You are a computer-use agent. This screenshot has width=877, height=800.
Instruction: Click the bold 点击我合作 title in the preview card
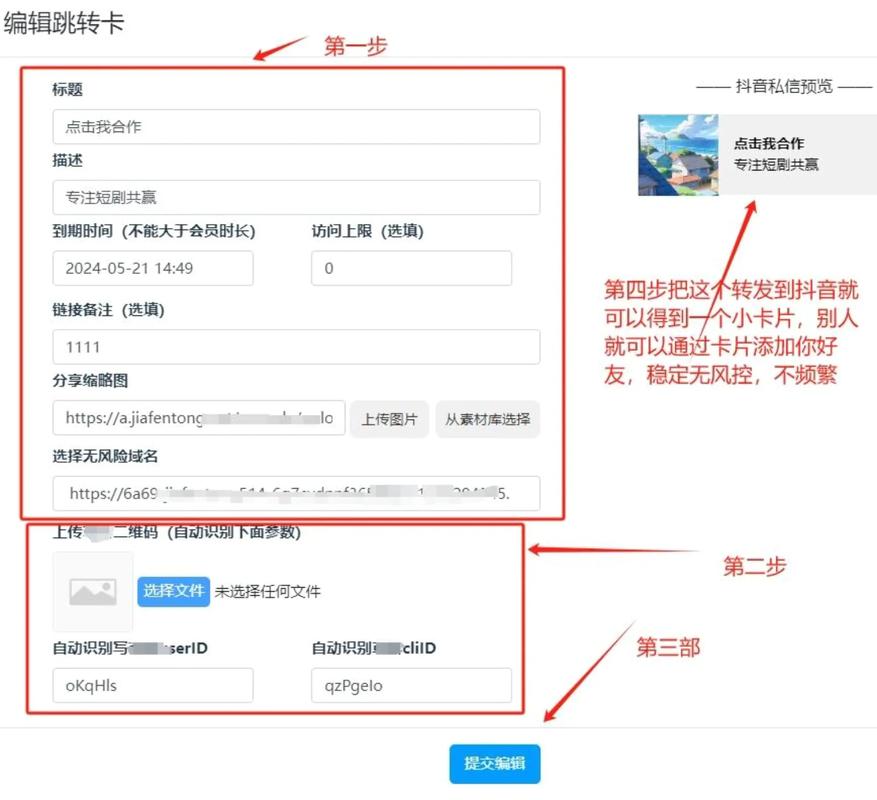(768, 143)
